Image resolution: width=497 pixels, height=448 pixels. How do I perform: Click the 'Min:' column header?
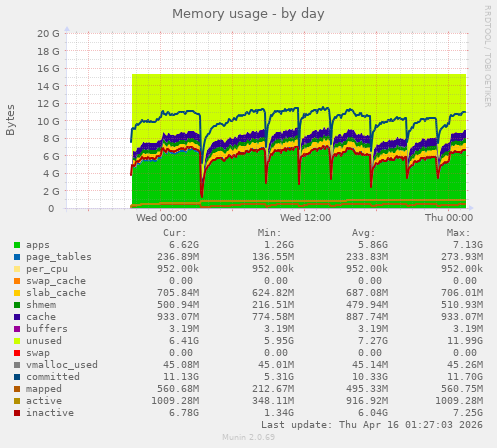coord(269,233)
